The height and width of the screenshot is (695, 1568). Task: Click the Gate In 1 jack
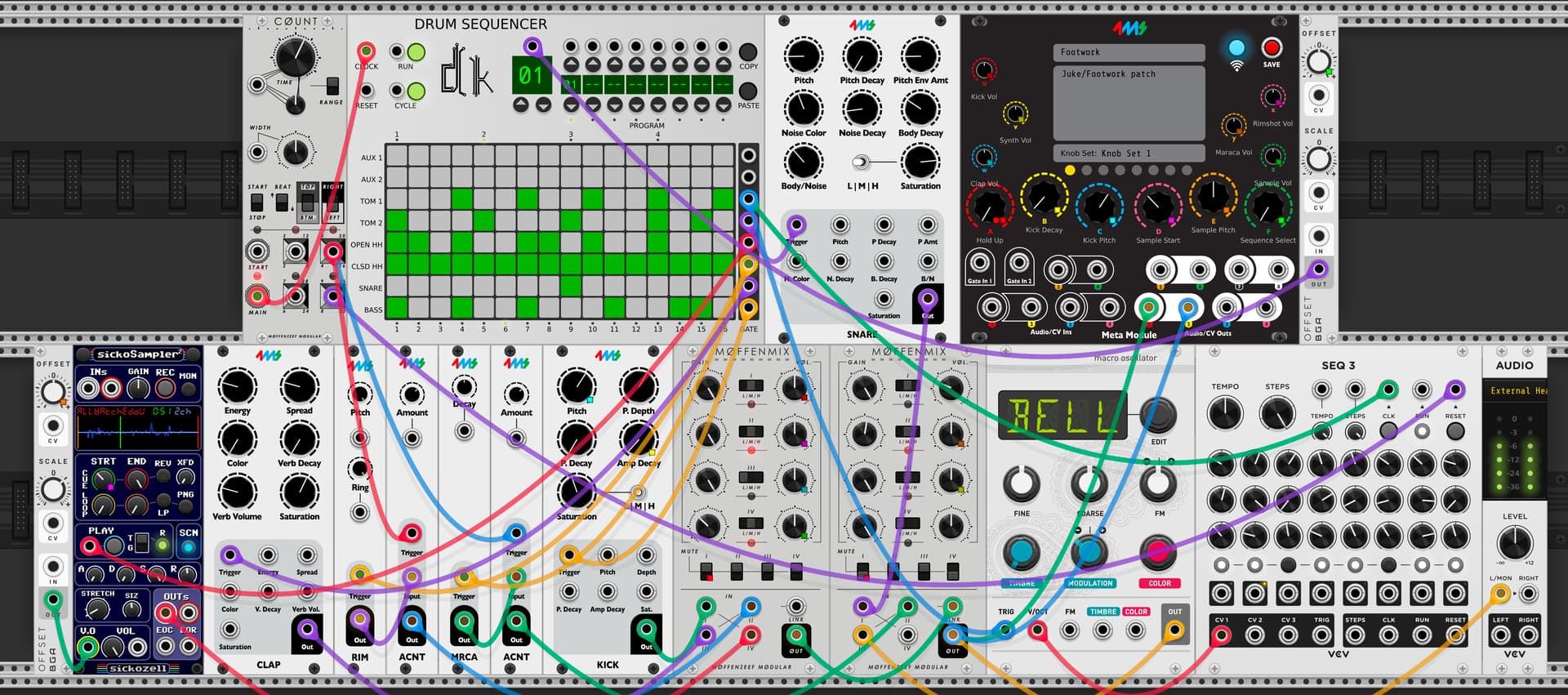(x=979, y=263)
